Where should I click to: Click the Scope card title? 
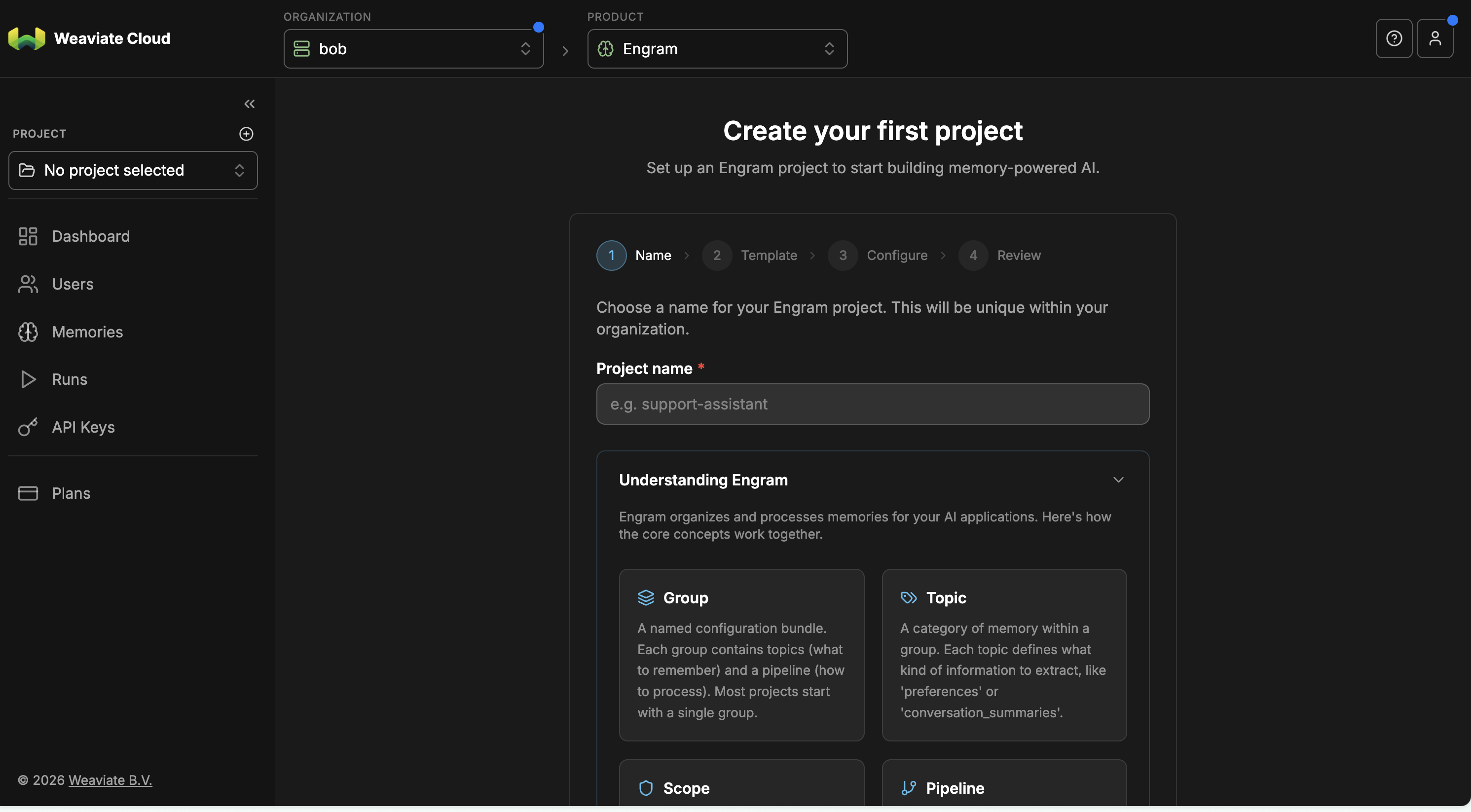coord(686,788)
